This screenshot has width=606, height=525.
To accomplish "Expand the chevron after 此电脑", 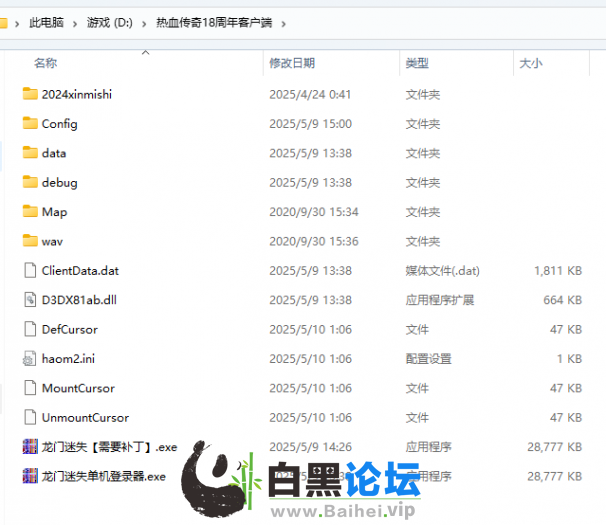I will pyautogui.click(x=75, y=24).
